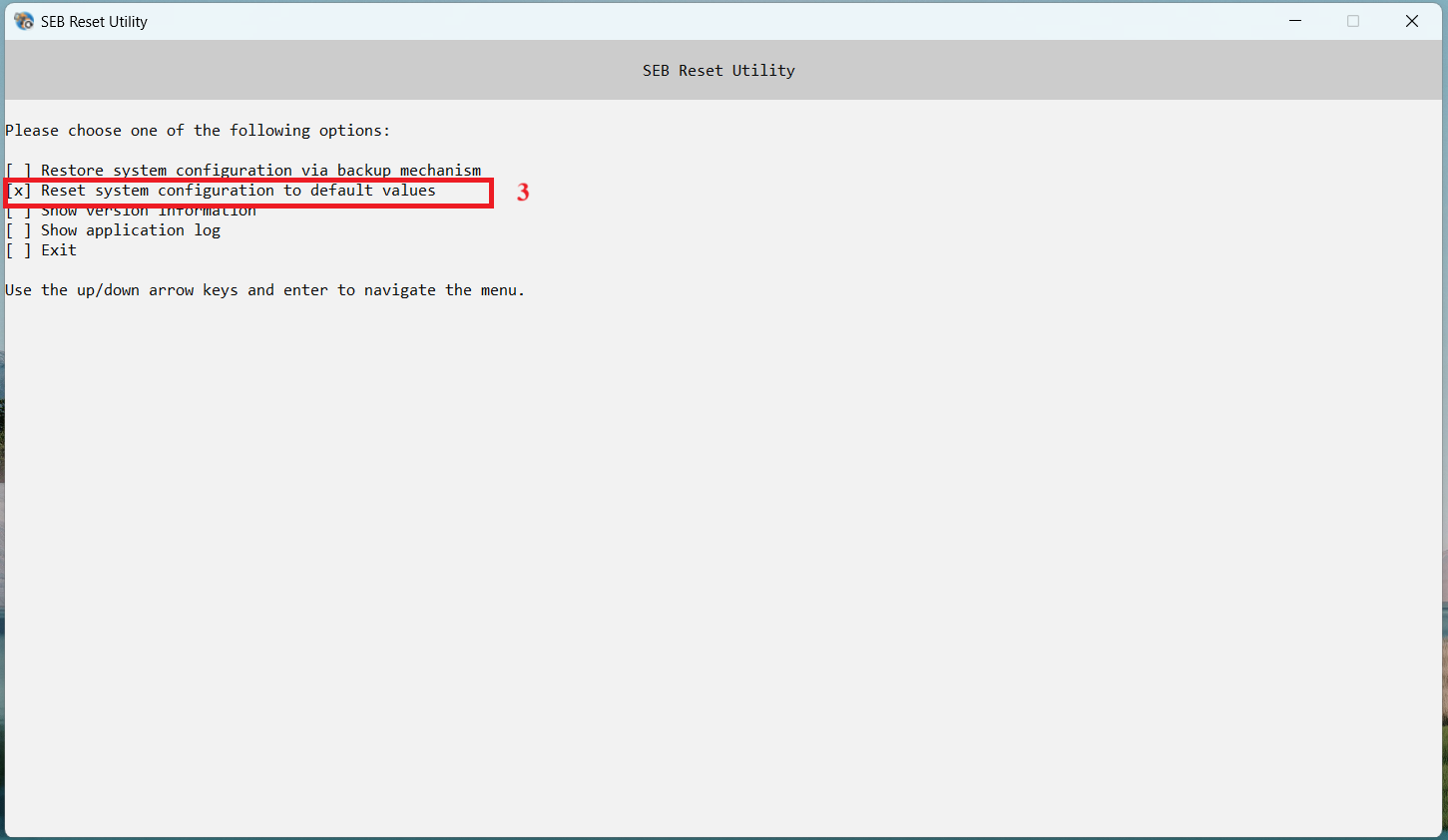Choose the 'Show version information' option text

pos(148,211)
